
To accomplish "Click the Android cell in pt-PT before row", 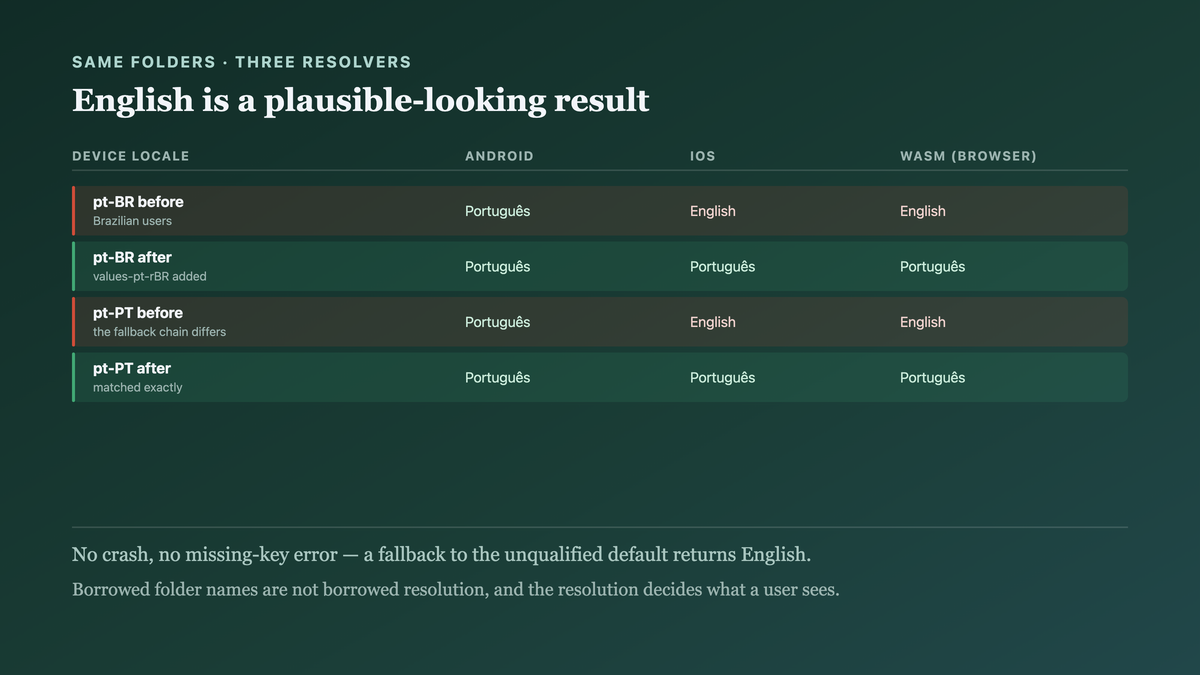I will coord(498,322).
